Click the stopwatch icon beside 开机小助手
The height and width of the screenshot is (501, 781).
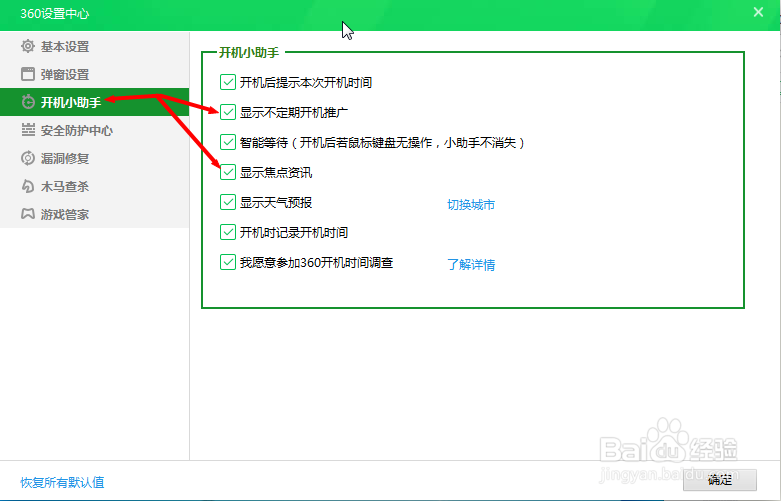tap(28, 102)
